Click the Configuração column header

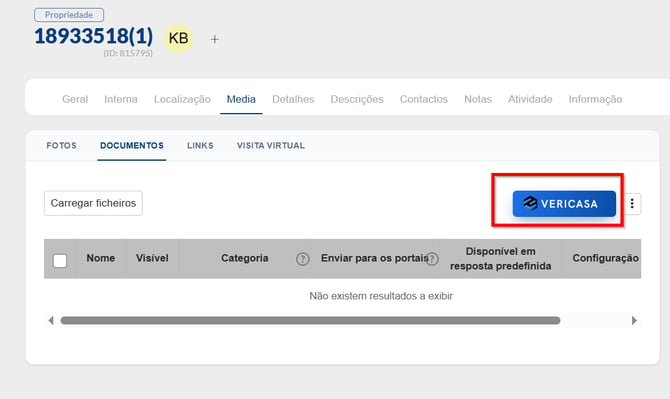pyautogui.click(x=605, y=258)
